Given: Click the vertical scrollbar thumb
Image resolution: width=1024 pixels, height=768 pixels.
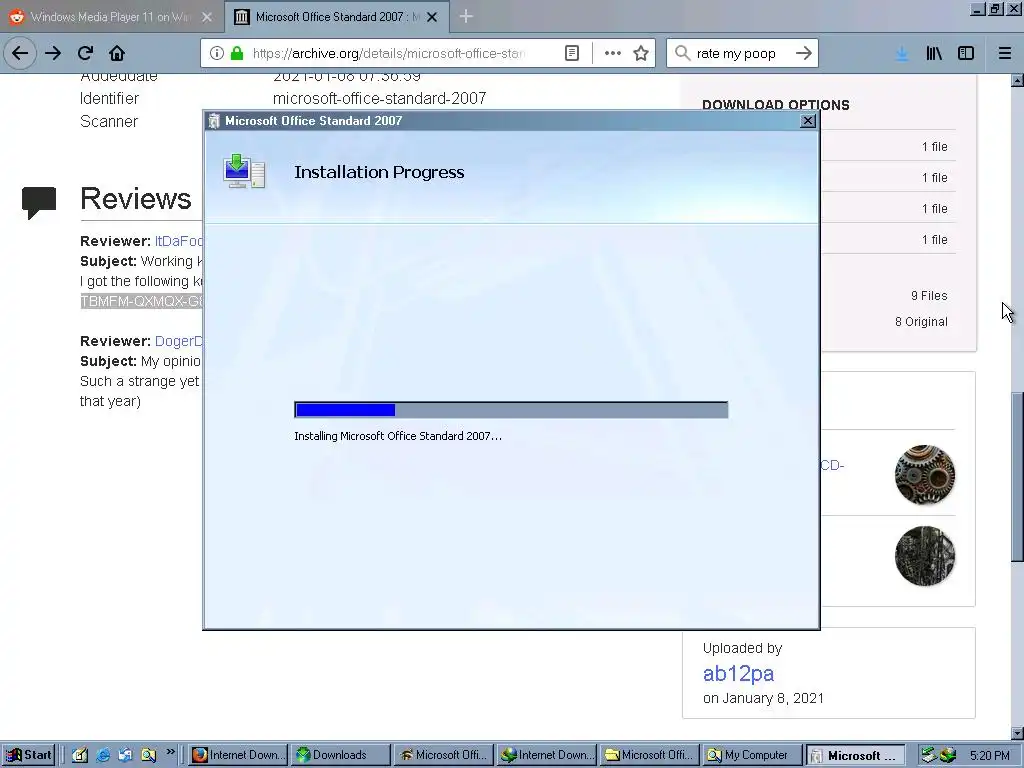Looking at the screenshot, I should coord(1017,475).
